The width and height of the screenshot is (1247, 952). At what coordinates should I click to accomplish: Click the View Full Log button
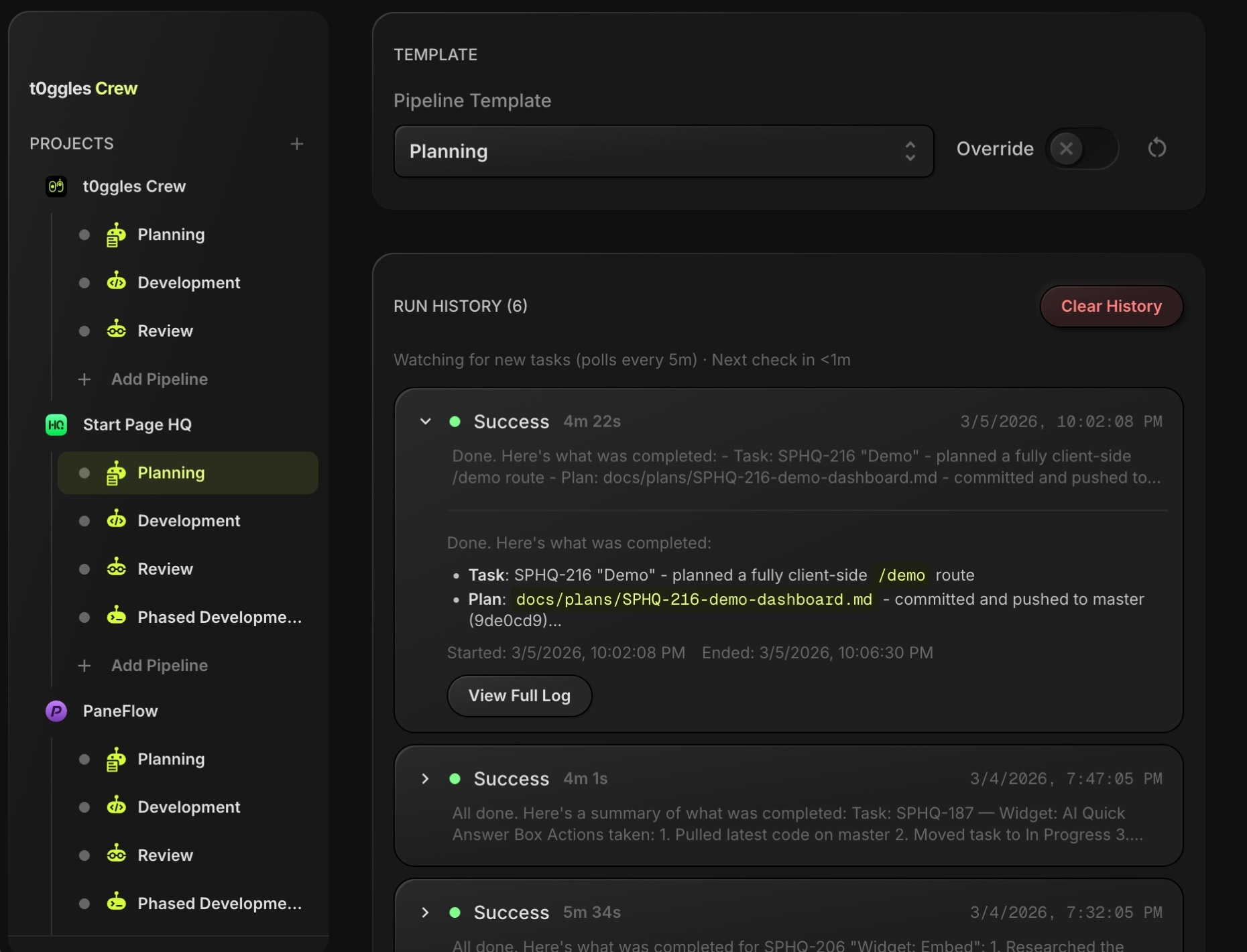coord(519,696)
